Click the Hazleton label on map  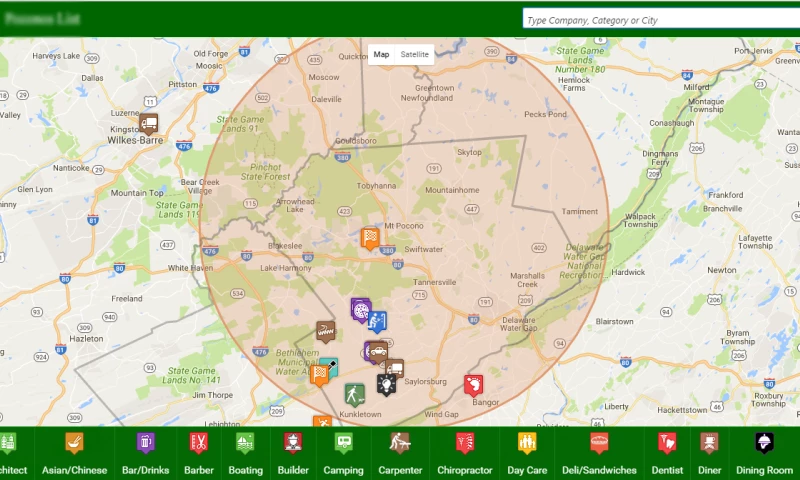click(86, 339)
